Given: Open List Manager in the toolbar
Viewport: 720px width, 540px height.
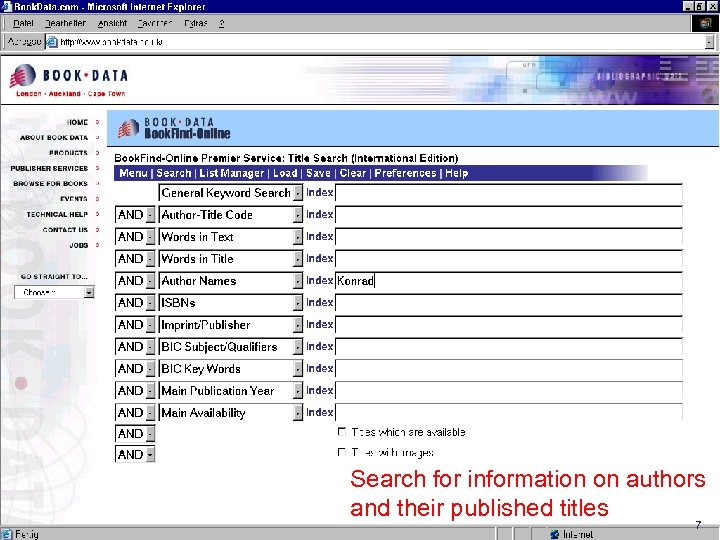Looking at the screenshot, I should (232, 173).
